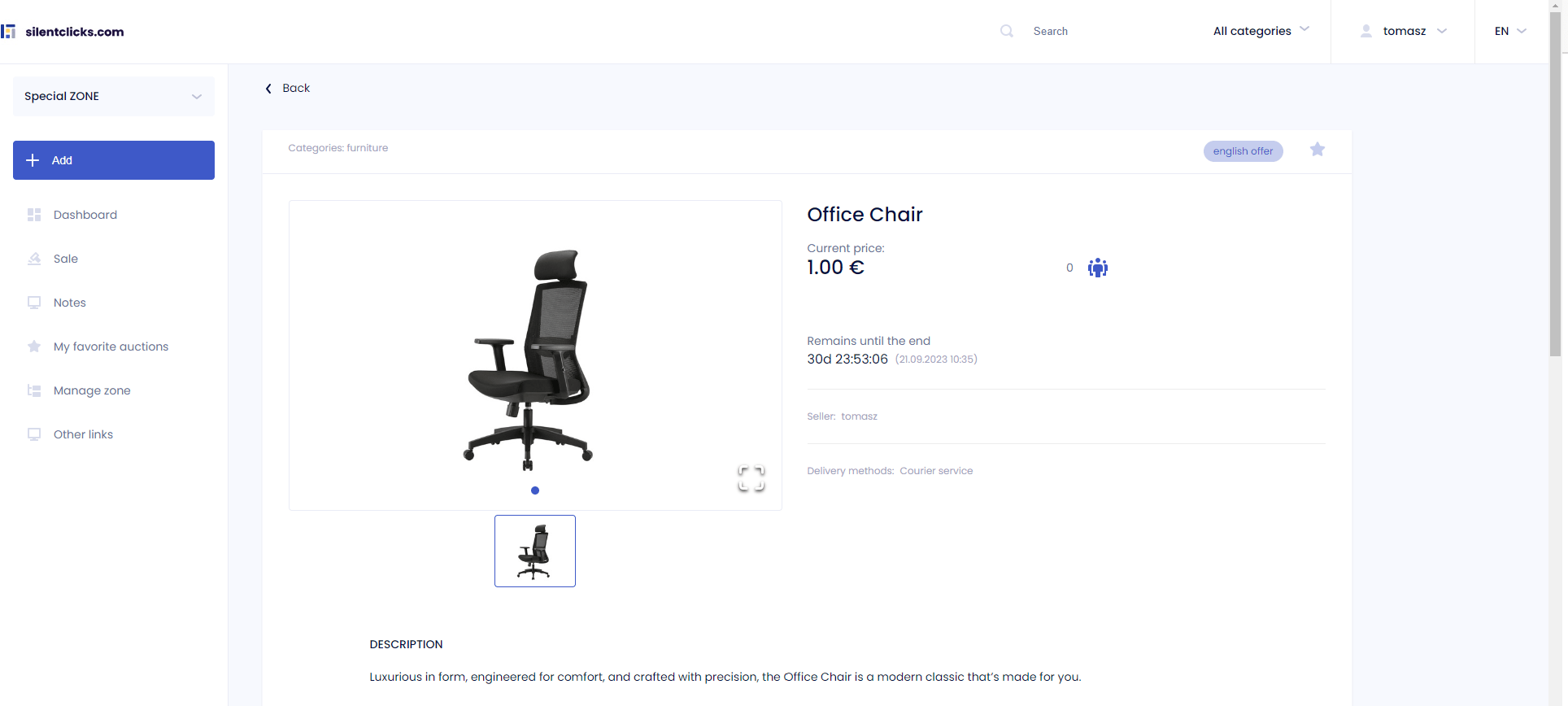The width and height of the screenshot is (1568, 706).
Task: Click the favorite star icon on offer
Action: point(1318,150)
